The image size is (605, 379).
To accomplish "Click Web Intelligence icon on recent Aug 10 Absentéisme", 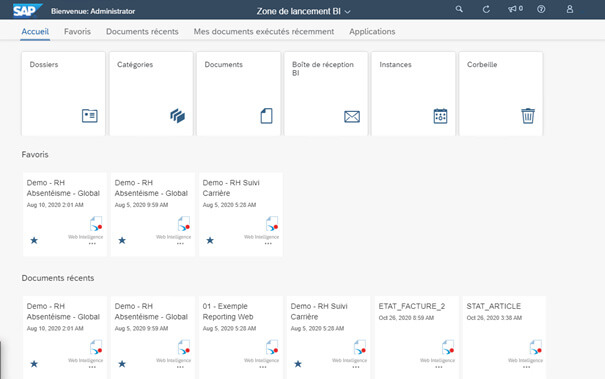I will [96, 347].
